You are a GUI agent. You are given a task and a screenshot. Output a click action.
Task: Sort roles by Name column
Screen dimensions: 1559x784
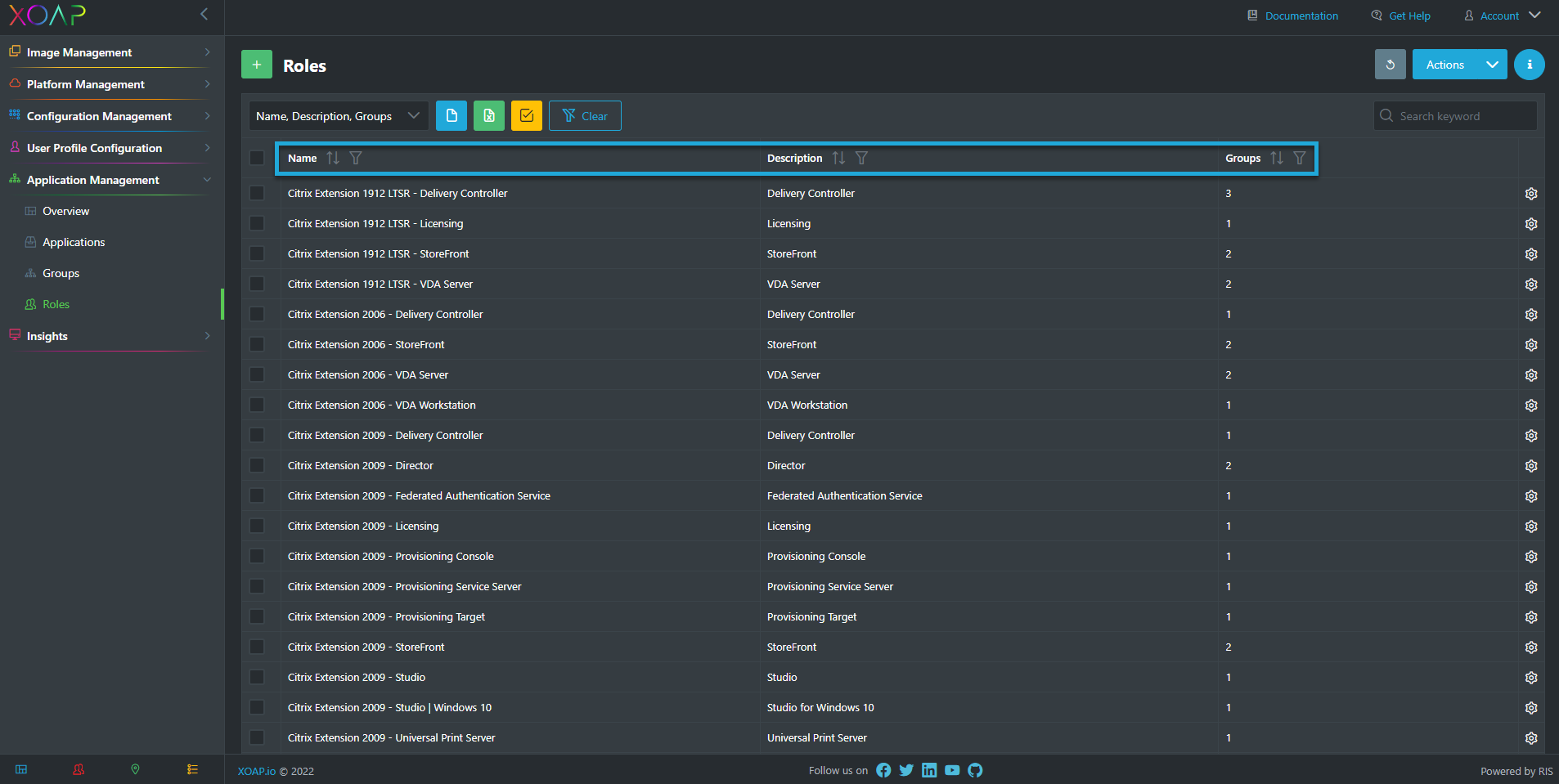[333, 158]
